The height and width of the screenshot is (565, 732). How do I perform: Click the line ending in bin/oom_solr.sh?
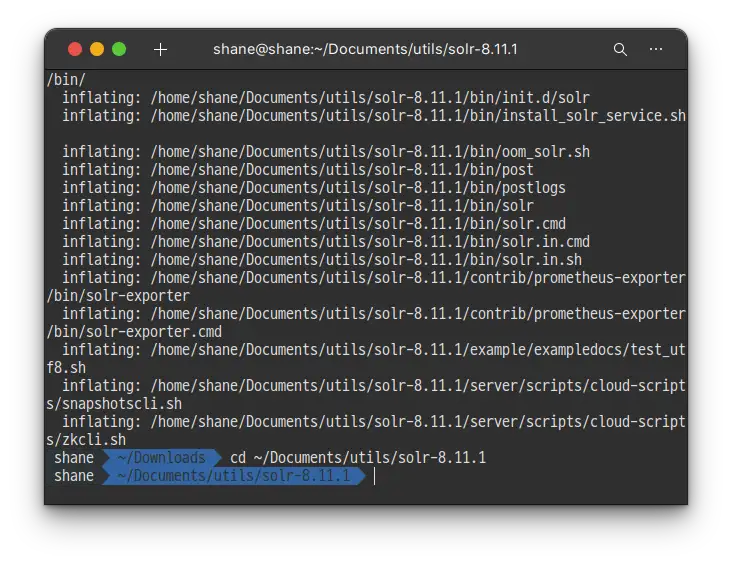coord(326,152)
